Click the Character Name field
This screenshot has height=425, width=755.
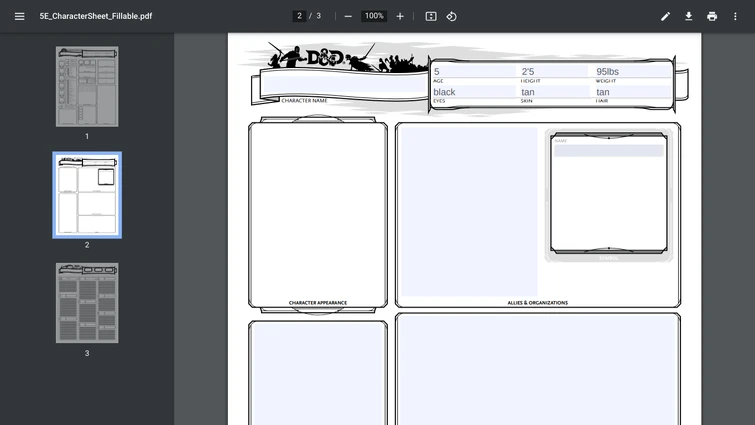click(344, 85)
